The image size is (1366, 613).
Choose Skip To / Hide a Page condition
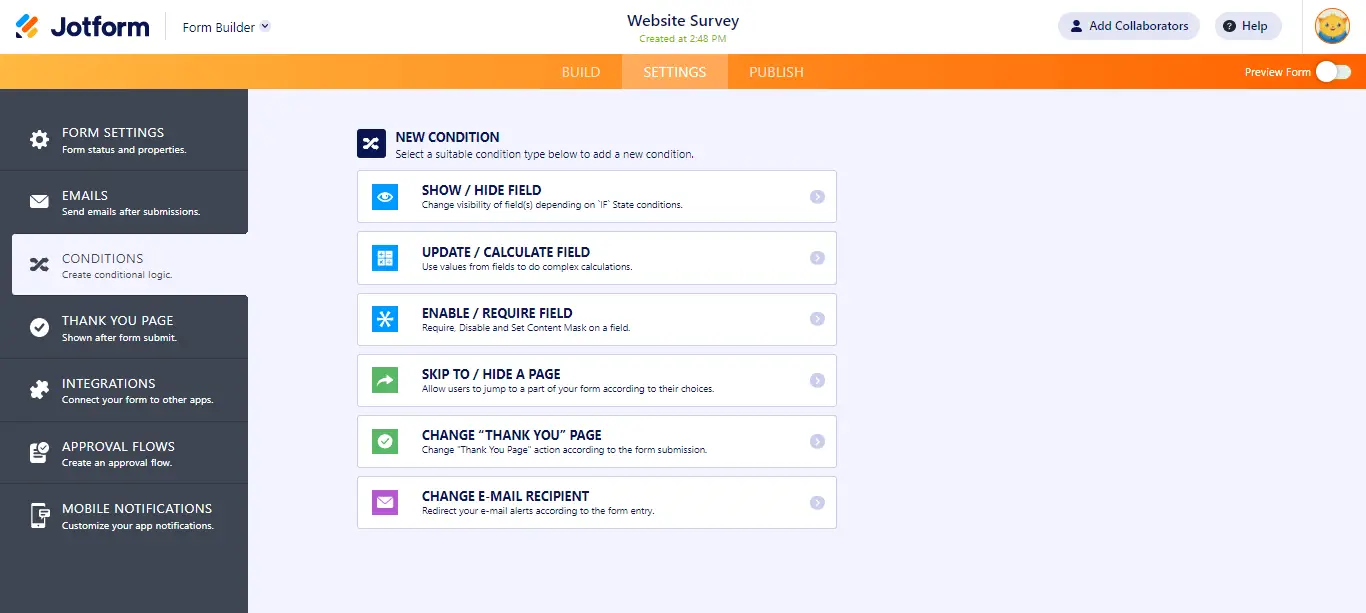597,380
